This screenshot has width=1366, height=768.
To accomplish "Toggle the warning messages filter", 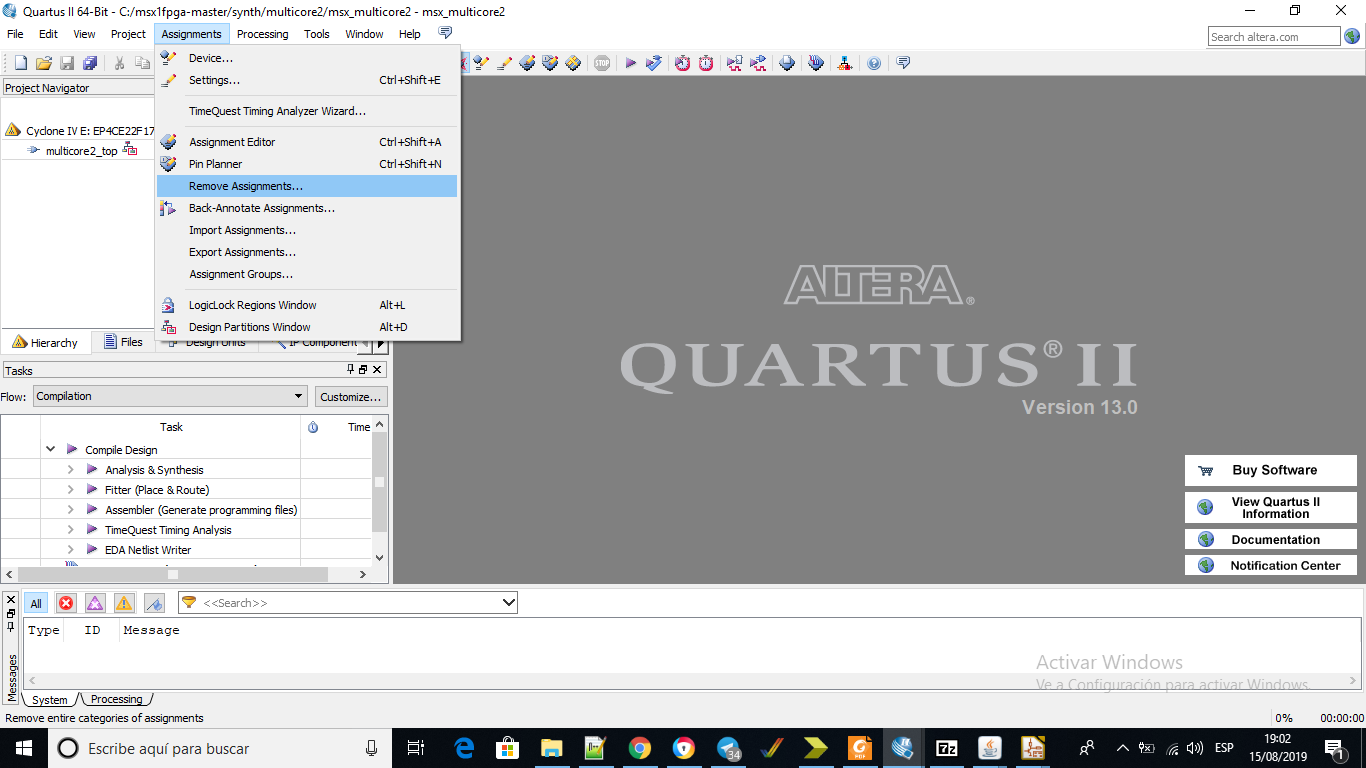I will coord(124,603).
